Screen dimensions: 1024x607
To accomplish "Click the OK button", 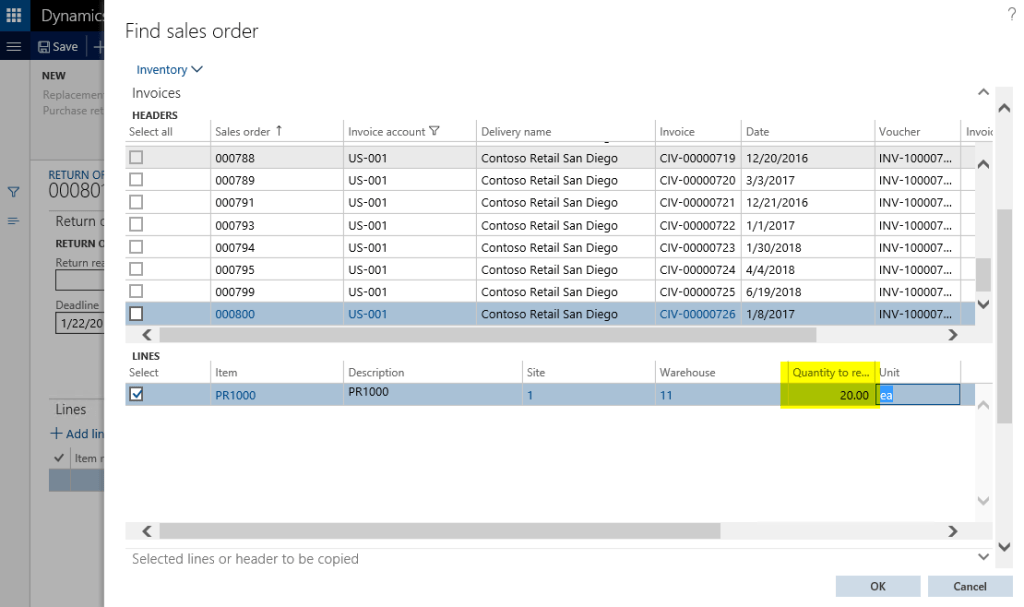I will (x=877, y=586).
